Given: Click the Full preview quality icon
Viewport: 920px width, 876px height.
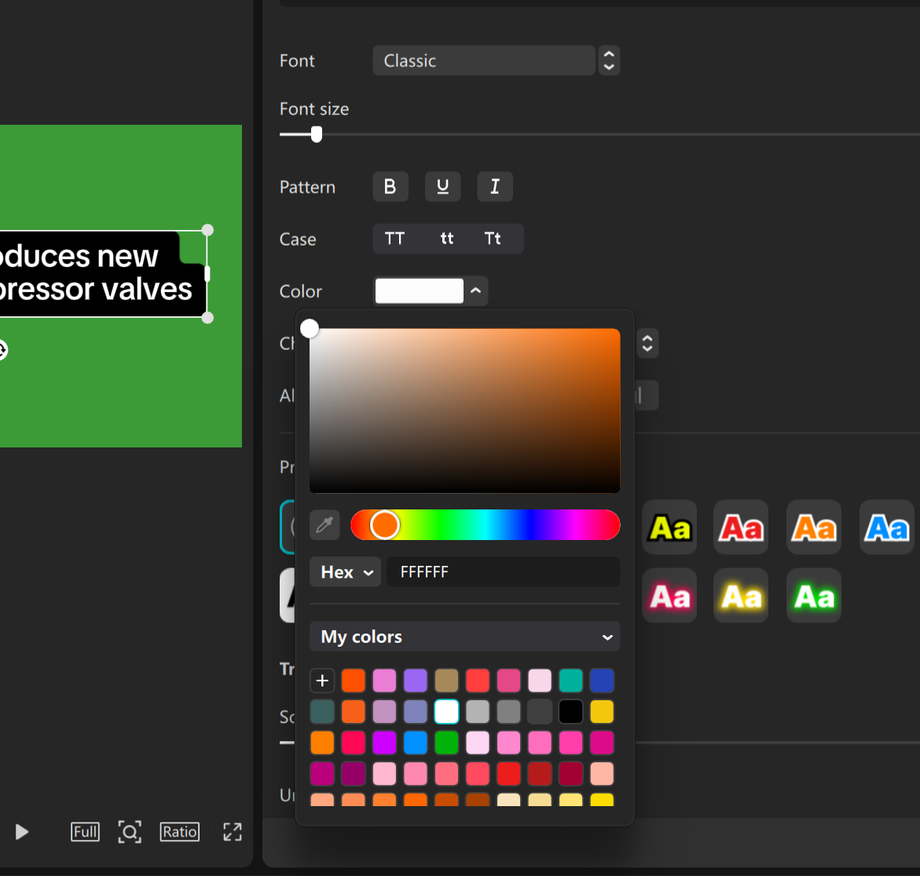Looking at the screenshot, I should 85,831.
